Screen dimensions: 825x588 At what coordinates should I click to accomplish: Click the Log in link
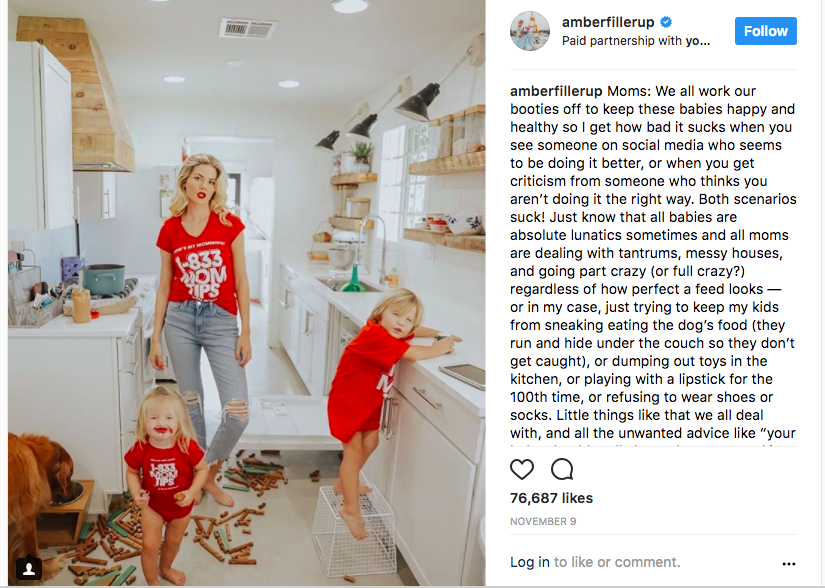click(x=529, y=562)
